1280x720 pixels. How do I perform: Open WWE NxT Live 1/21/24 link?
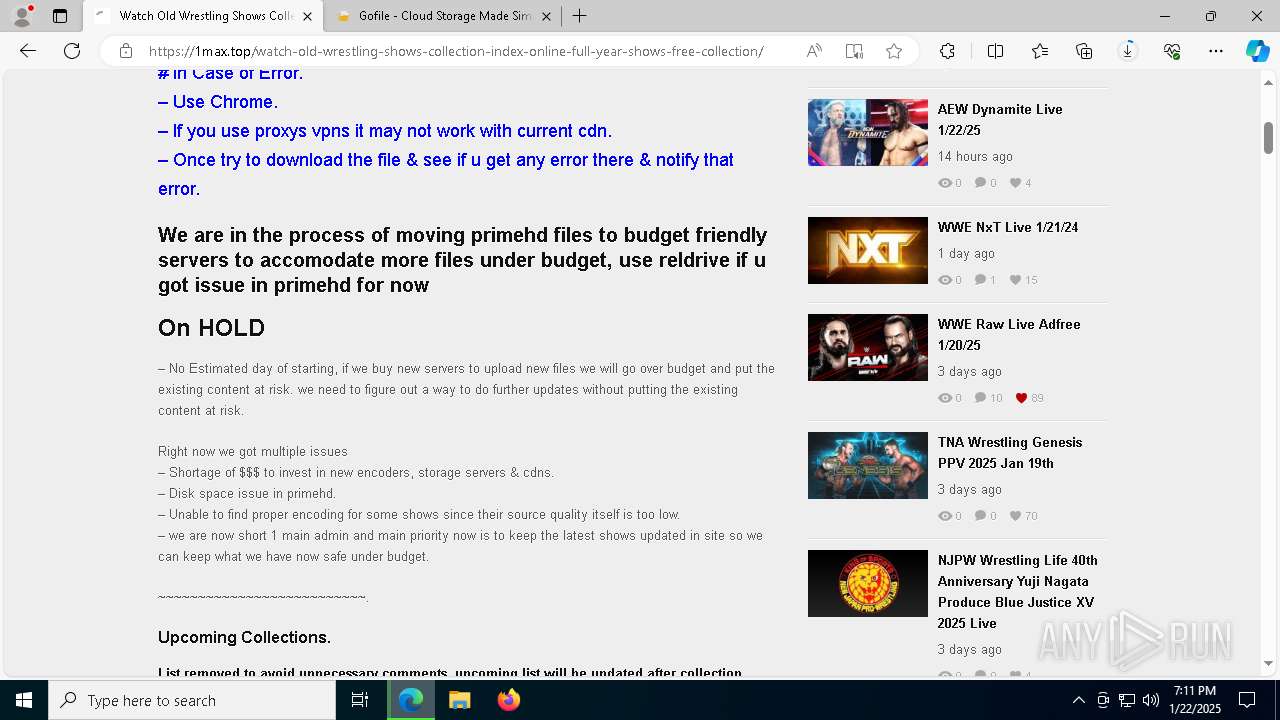(x=1008, y=227)
